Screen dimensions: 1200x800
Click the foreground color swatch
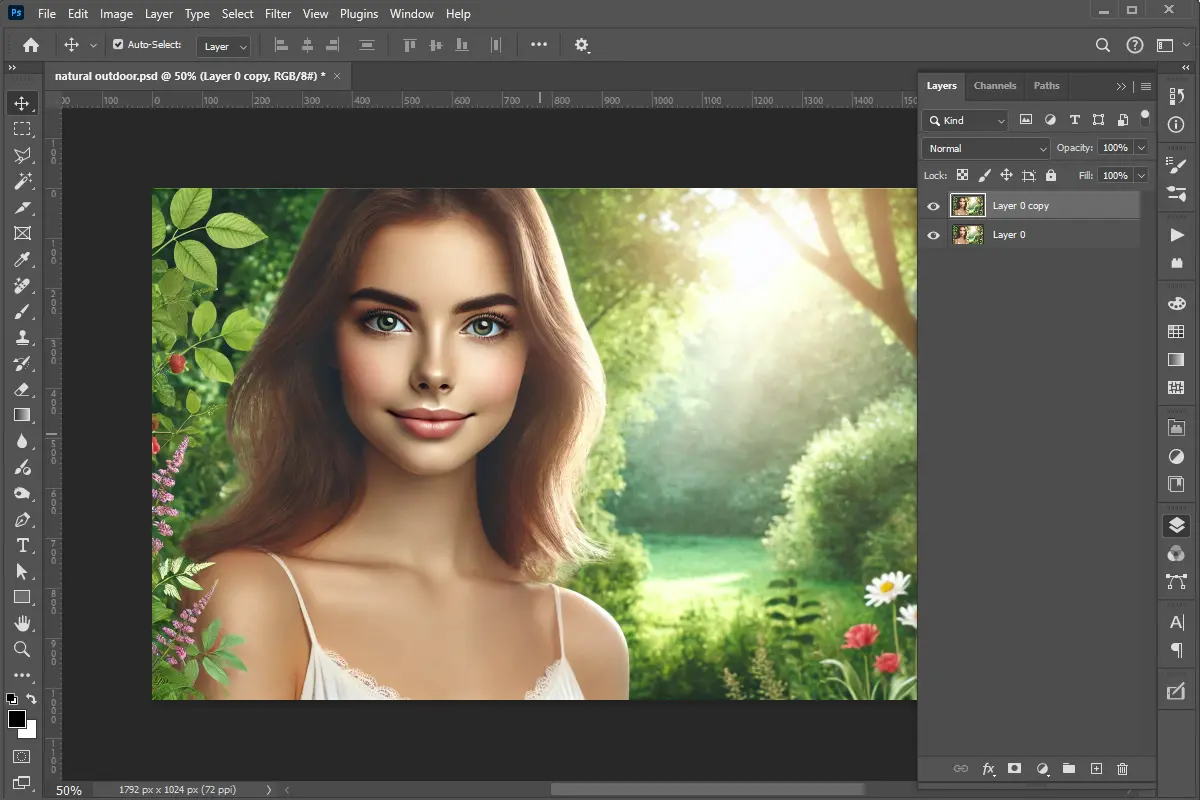pyautogui.click(x=18, y=716)
